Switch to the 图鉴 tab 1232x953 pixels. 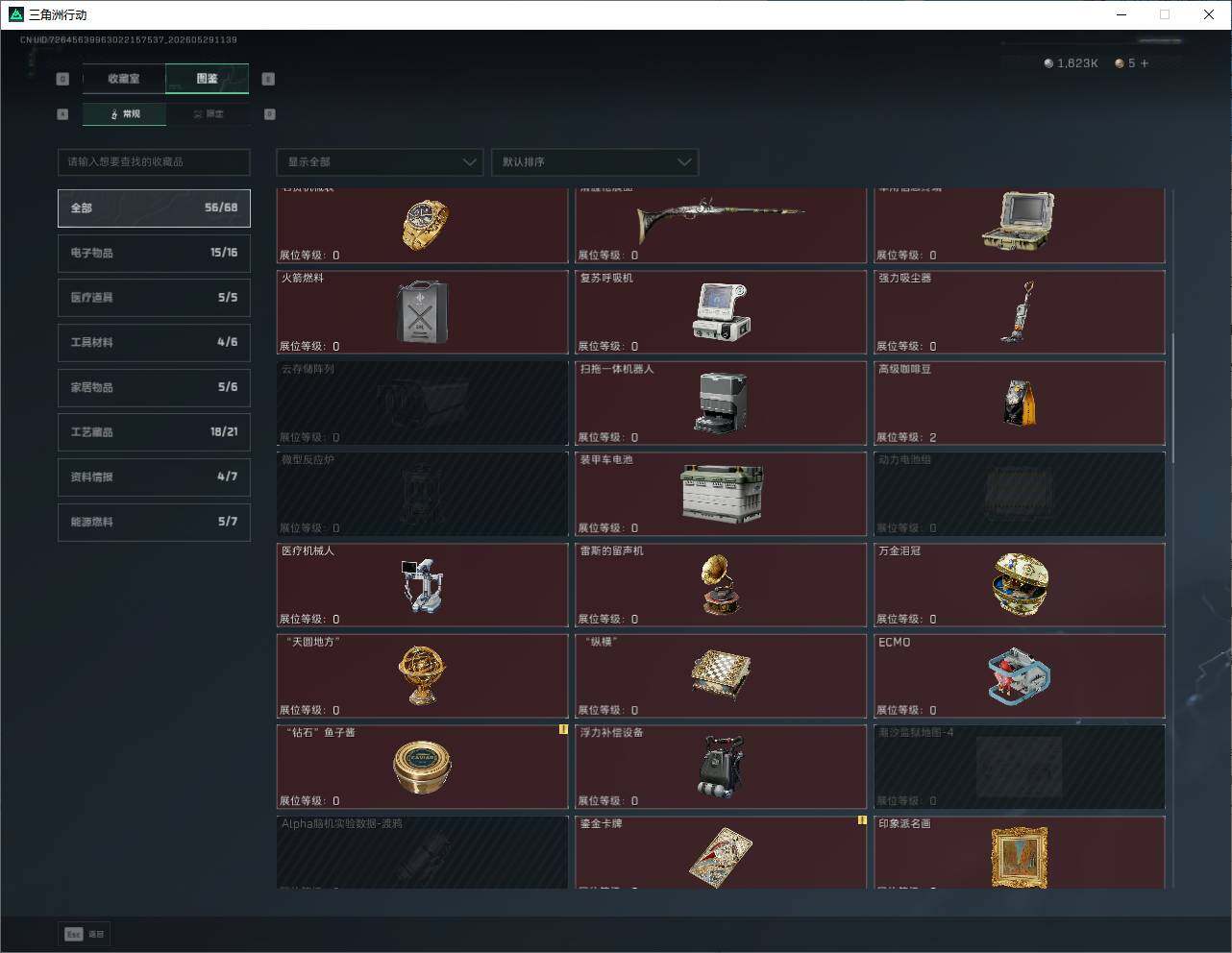[208, 79]
